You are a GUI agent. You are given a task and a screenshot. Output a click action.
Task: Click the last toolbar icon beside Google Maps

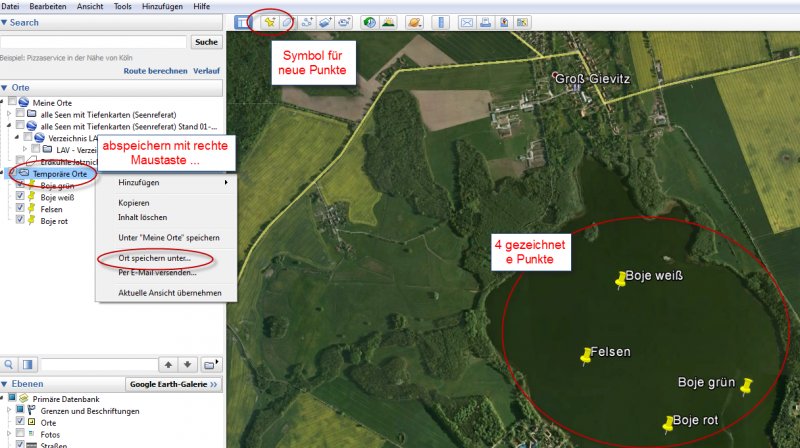click(522, 22)
